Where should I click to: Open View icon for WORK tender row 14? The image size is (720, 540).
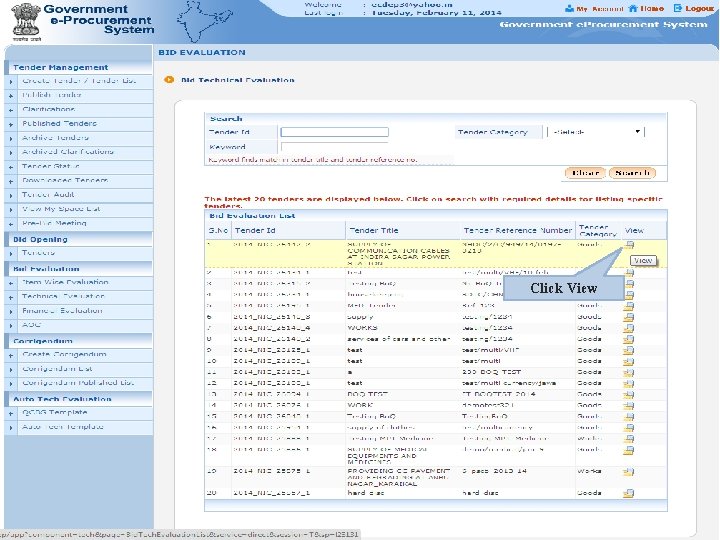[629, 405]
